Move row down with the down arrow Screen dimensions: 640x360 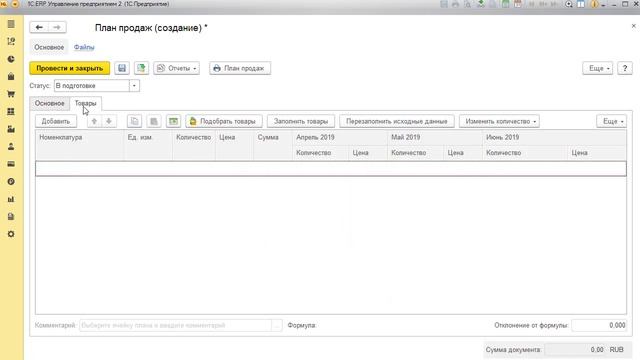[x=109, y=121]
